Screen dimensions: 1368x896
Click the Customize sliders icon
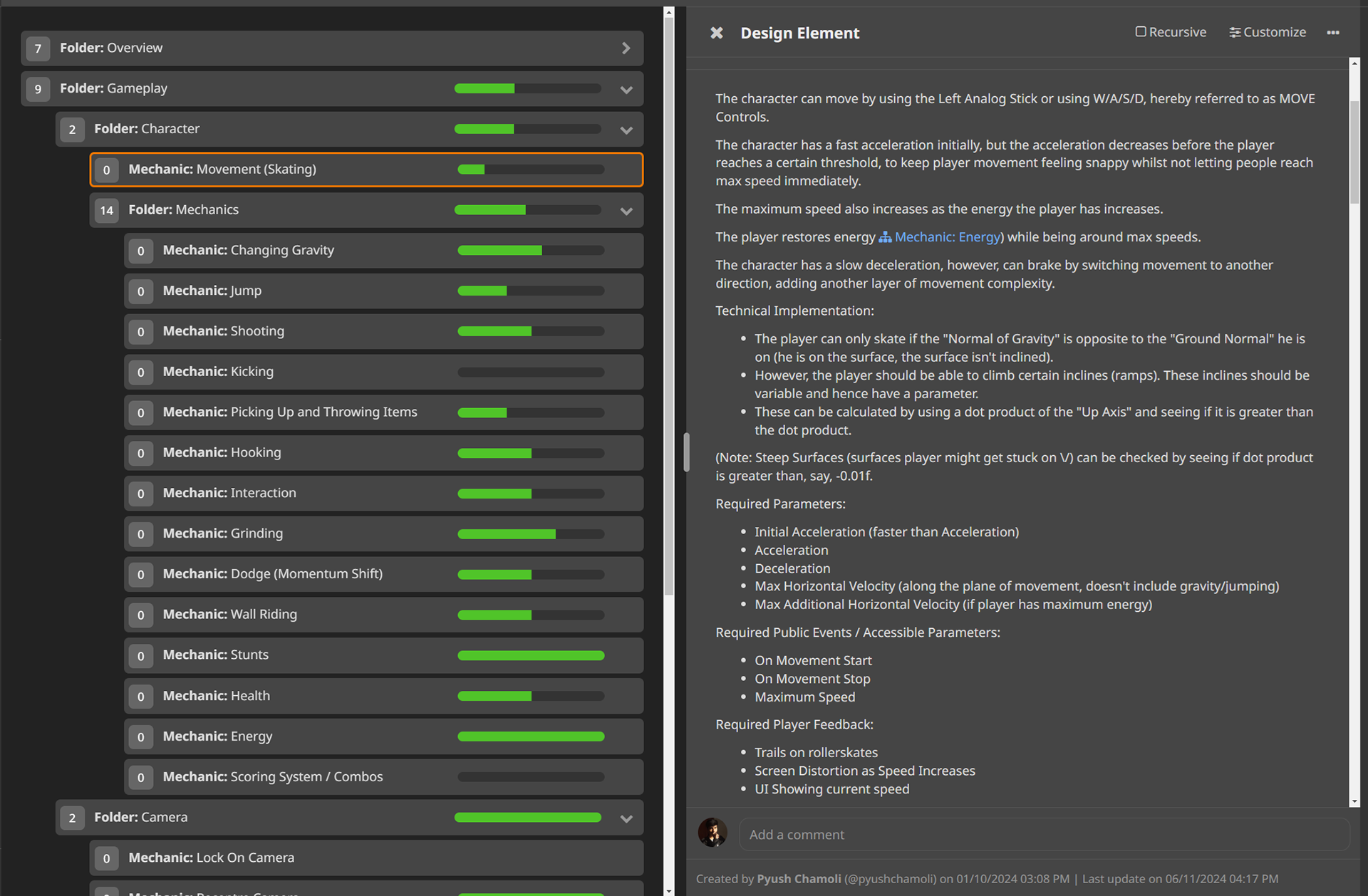pyautogui.click(x=1235, y=33)
